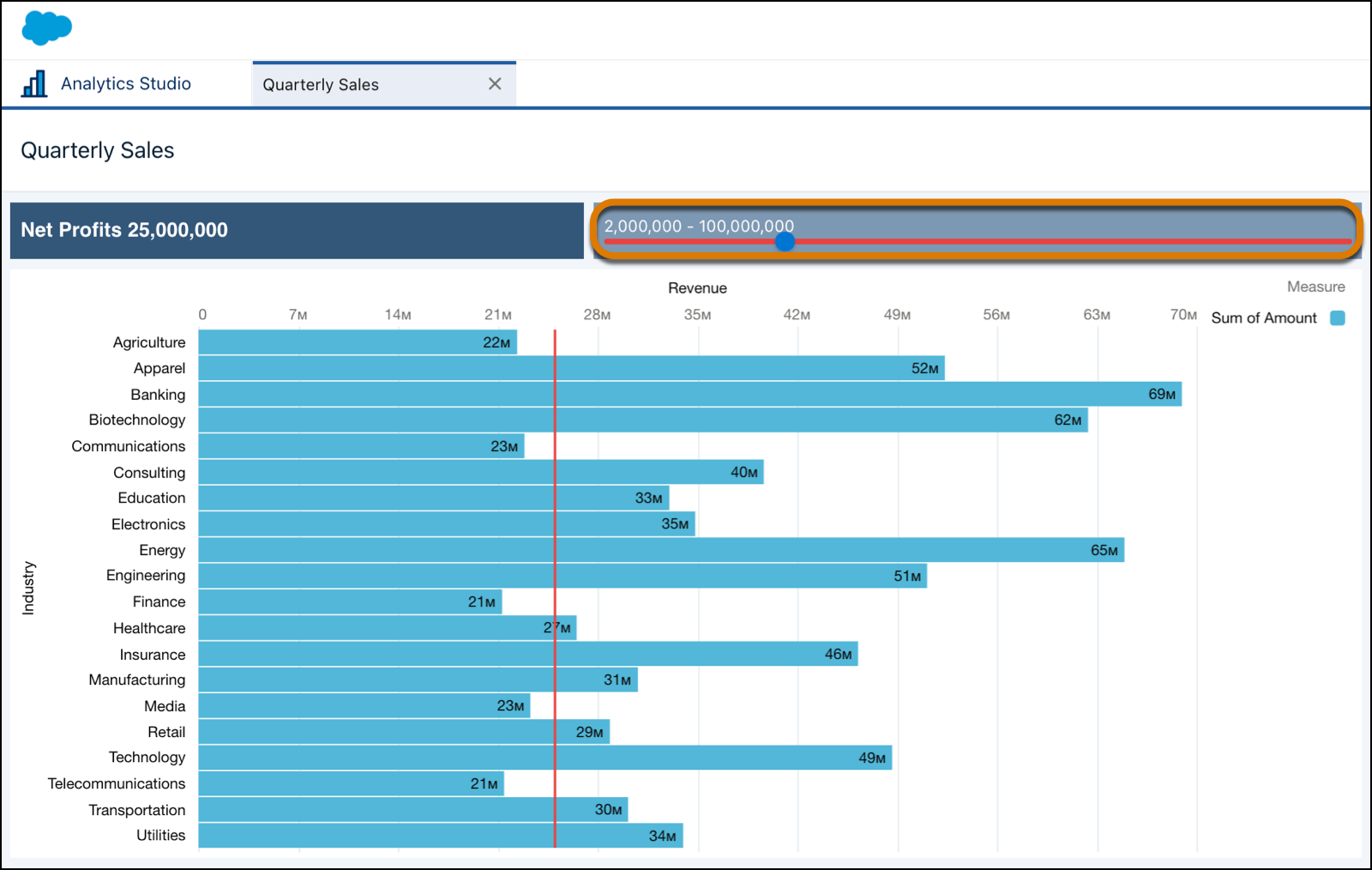The height and width of the screenshot is (870, 1372).
Task: Click the Media industry label
Action: pos(165,706)
